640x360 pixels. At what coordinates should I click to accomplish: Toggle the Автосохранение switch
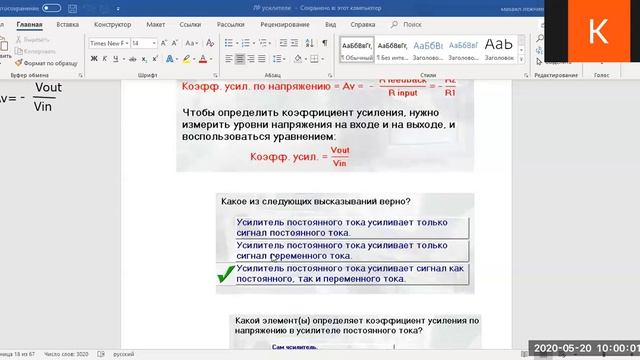51,8
